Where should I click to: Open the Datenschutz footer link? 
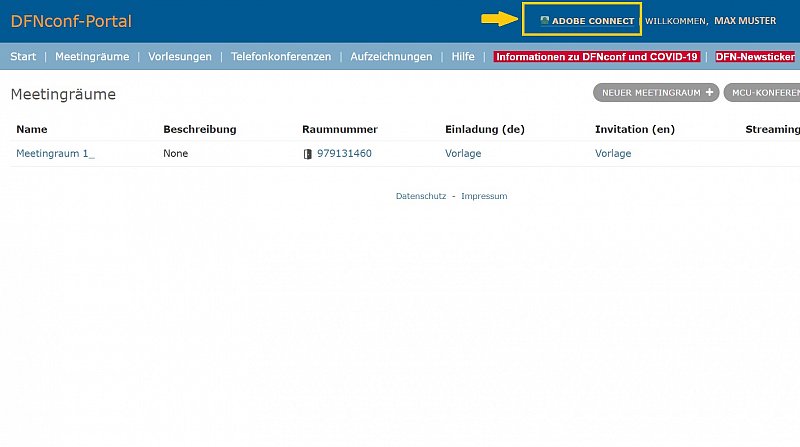click(x=421, y=196)
